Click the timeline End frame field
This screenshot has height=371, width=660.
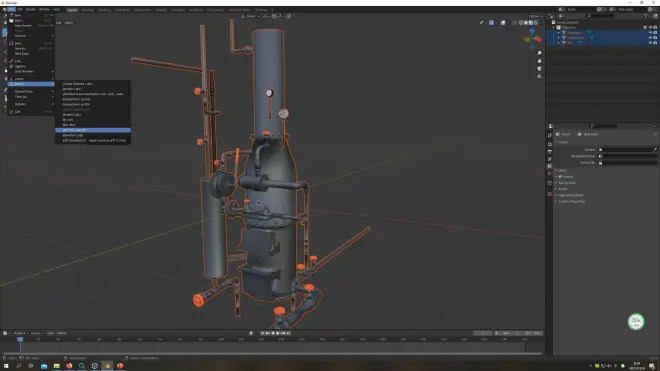pyautogui.click(x=532, y=333)
